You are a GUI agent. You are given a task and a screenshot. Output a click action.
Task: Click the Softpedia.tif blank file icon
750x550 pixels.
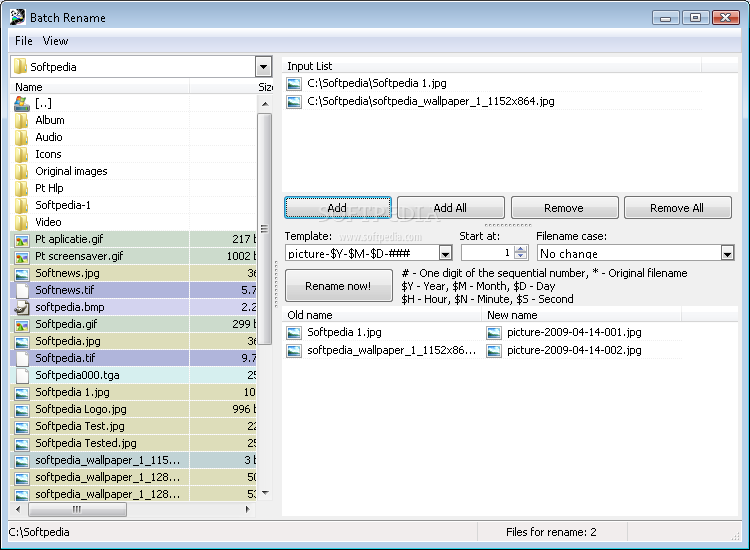tap(22, 358)
